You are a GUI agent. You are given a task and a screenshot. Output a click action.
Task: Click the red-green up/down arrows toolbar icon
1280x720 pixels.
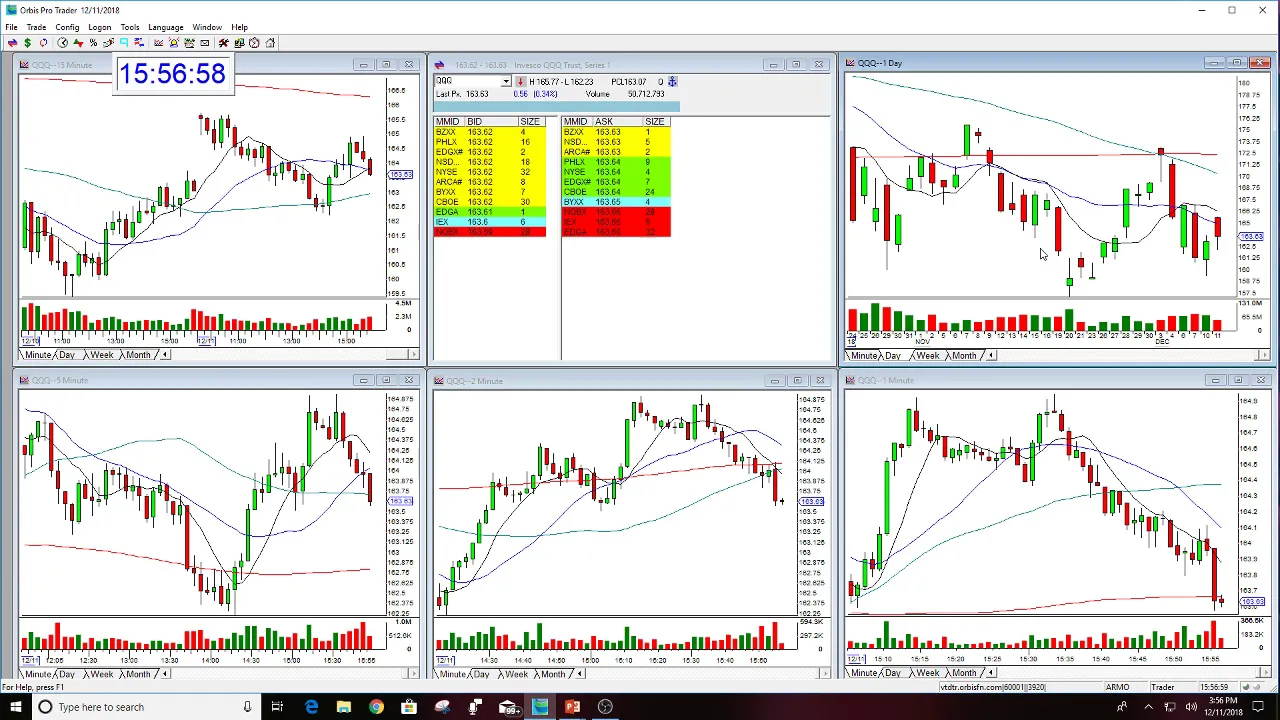coord(79,43)
